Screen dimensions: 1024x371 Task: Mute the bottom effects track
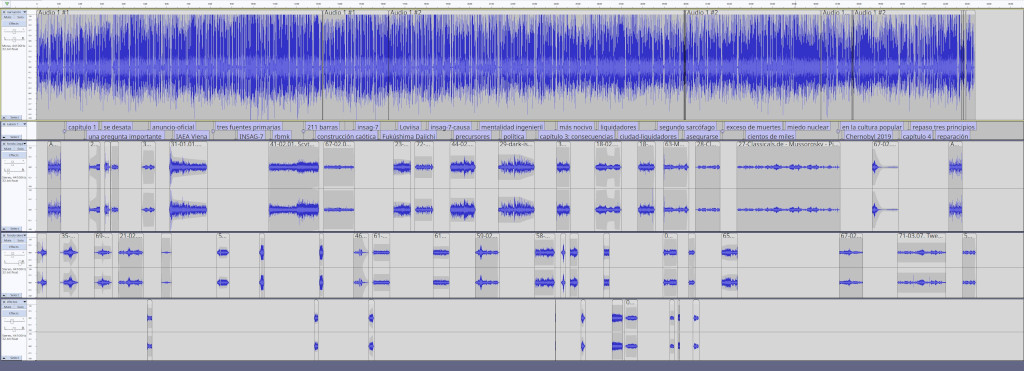point(8,307)
